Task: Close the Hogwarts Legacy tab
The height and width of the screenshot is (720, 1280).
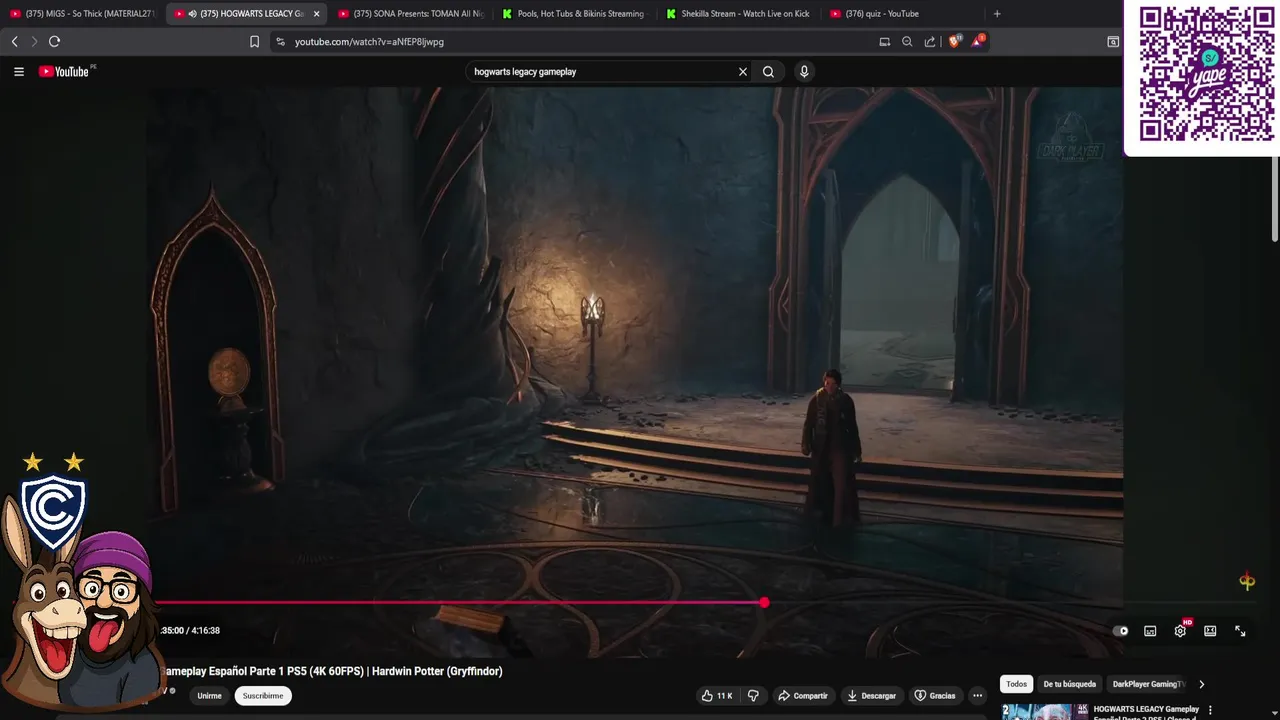Action: 316,14
